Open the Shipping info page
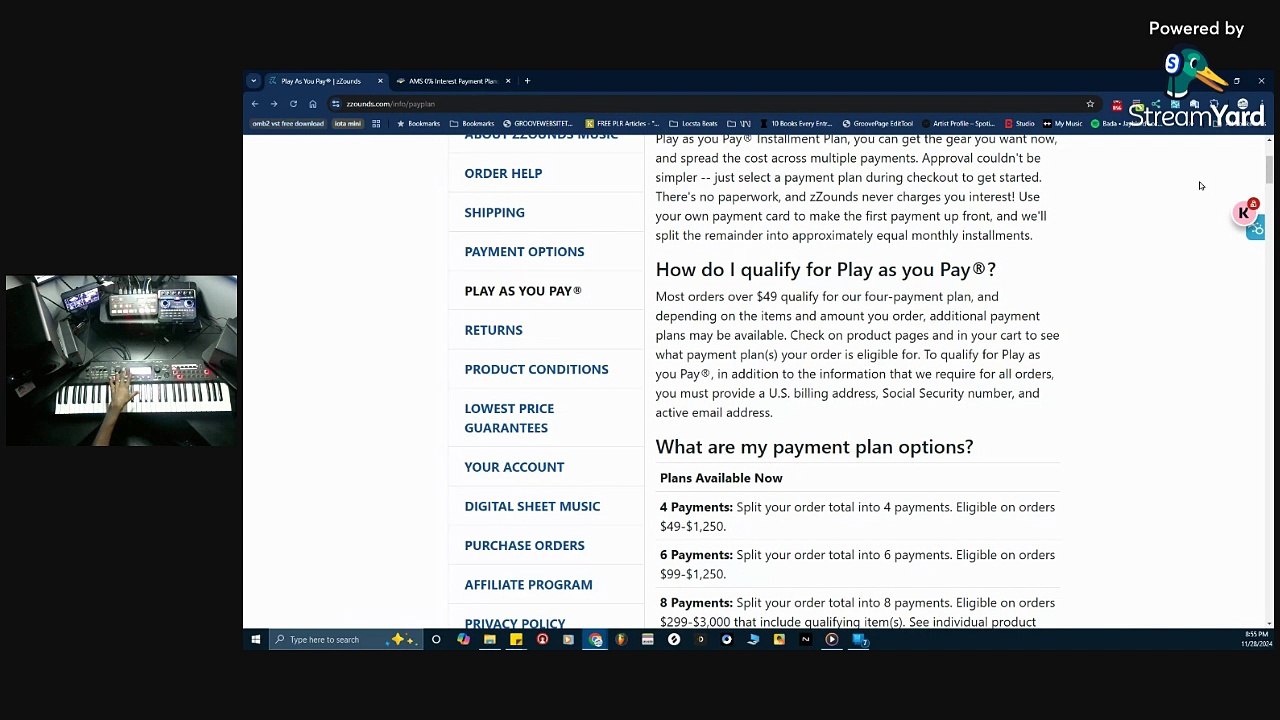The height and width of the screenshot is (720, 1280). tap(494, 212)
